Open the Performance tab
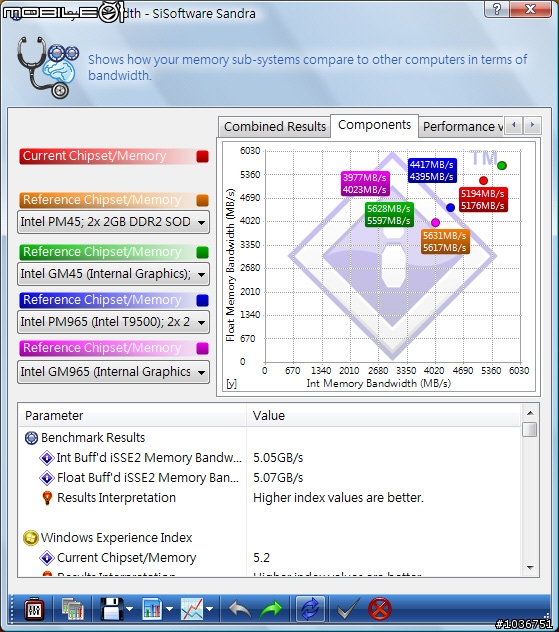This screenshot has width=559, height=632. tap(461, 127)
